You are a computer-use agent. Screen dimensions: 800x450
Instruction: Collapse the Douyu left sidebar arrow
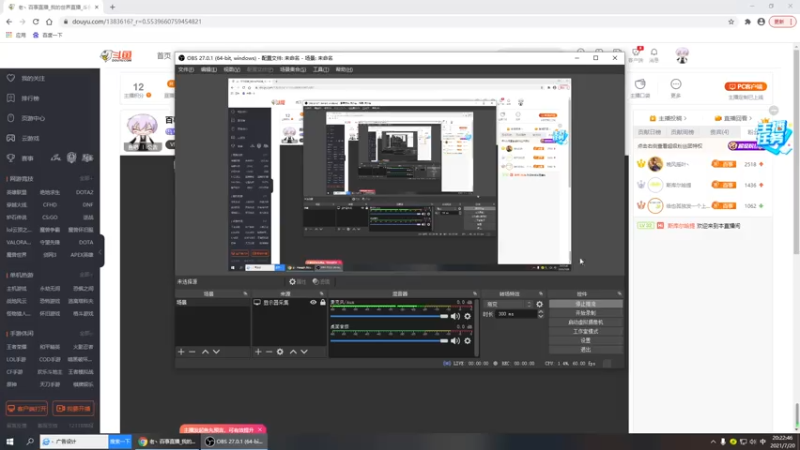point(101,252)
